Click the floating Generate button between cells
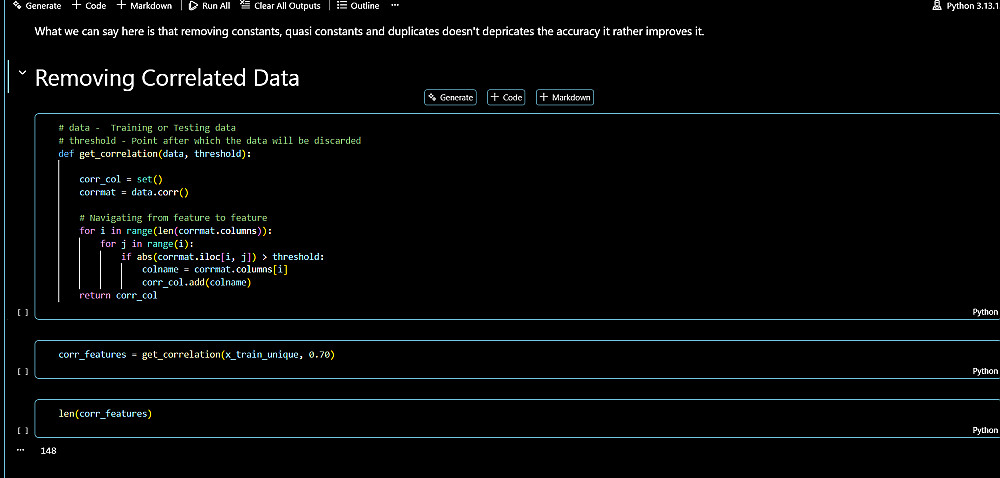The image size is (1000, 478). (451, 97)
